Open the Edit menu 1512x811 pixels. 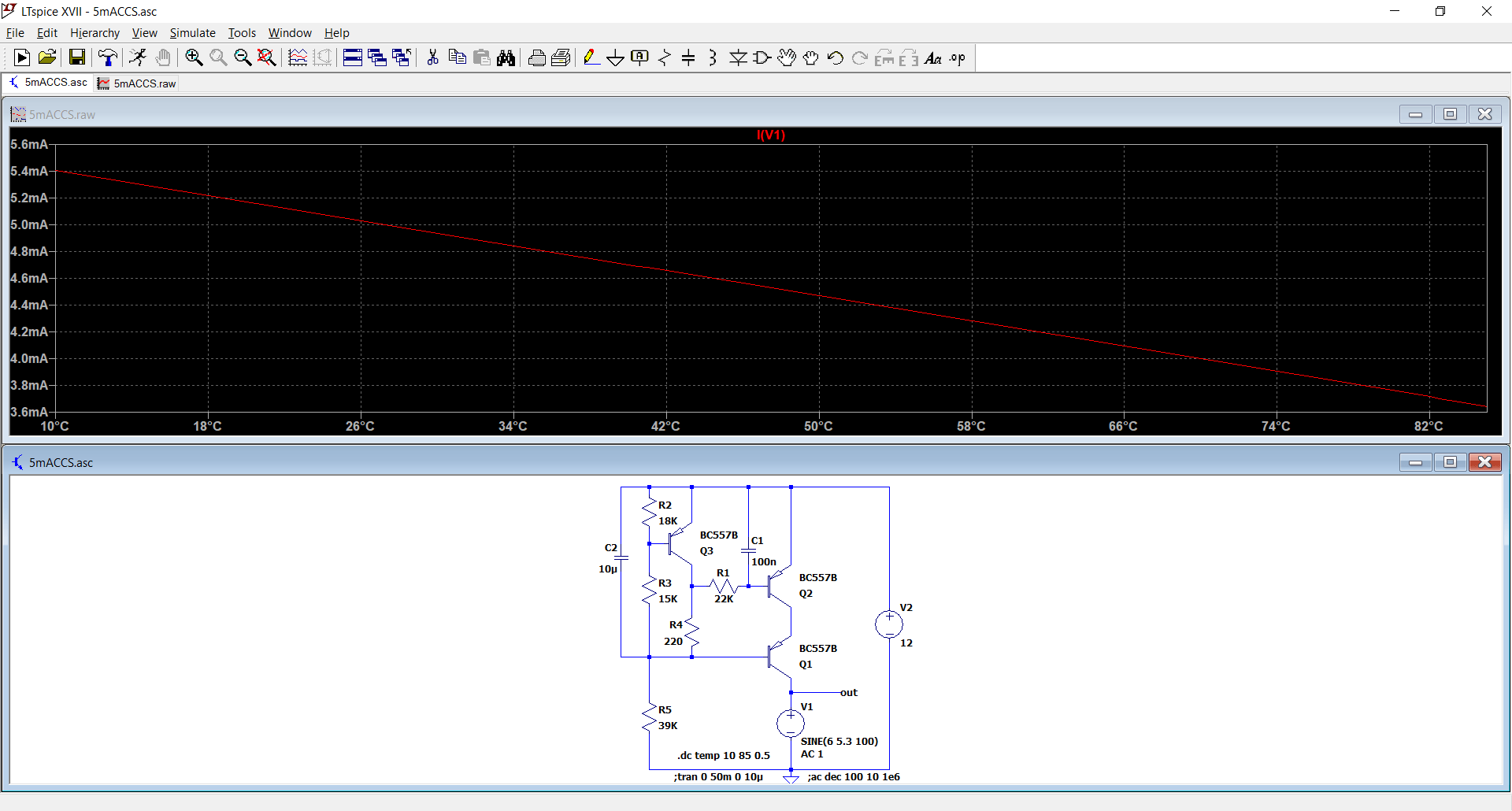point(47,32)
